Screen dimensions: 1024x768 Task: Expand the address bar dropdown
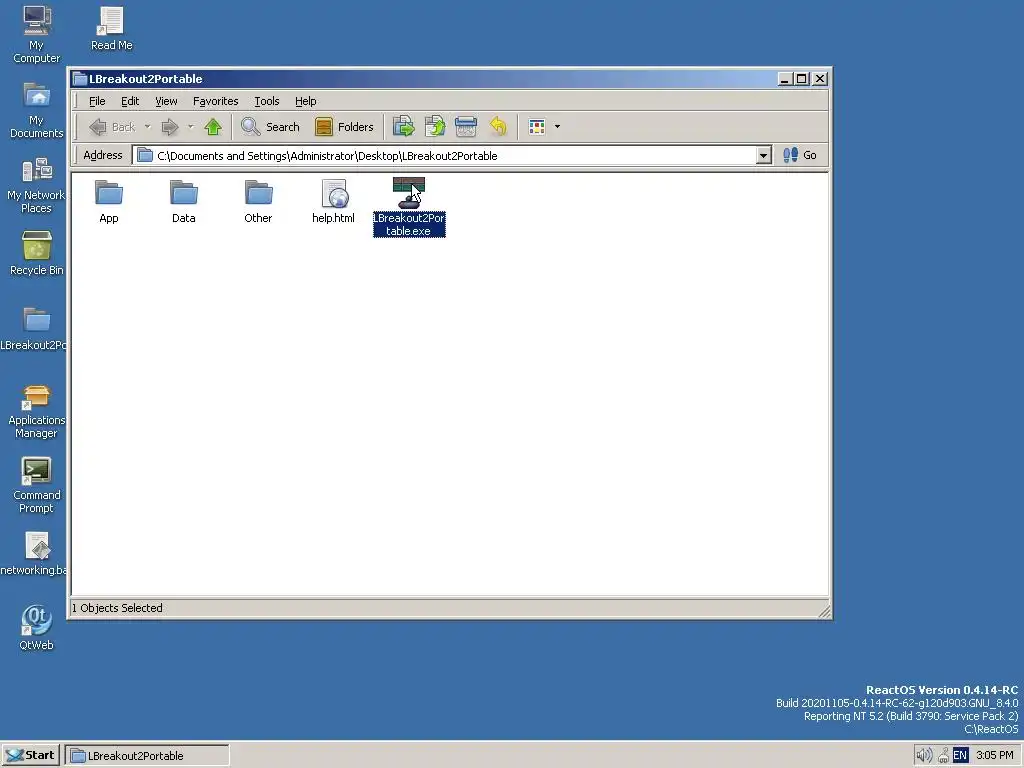point(763,155)
